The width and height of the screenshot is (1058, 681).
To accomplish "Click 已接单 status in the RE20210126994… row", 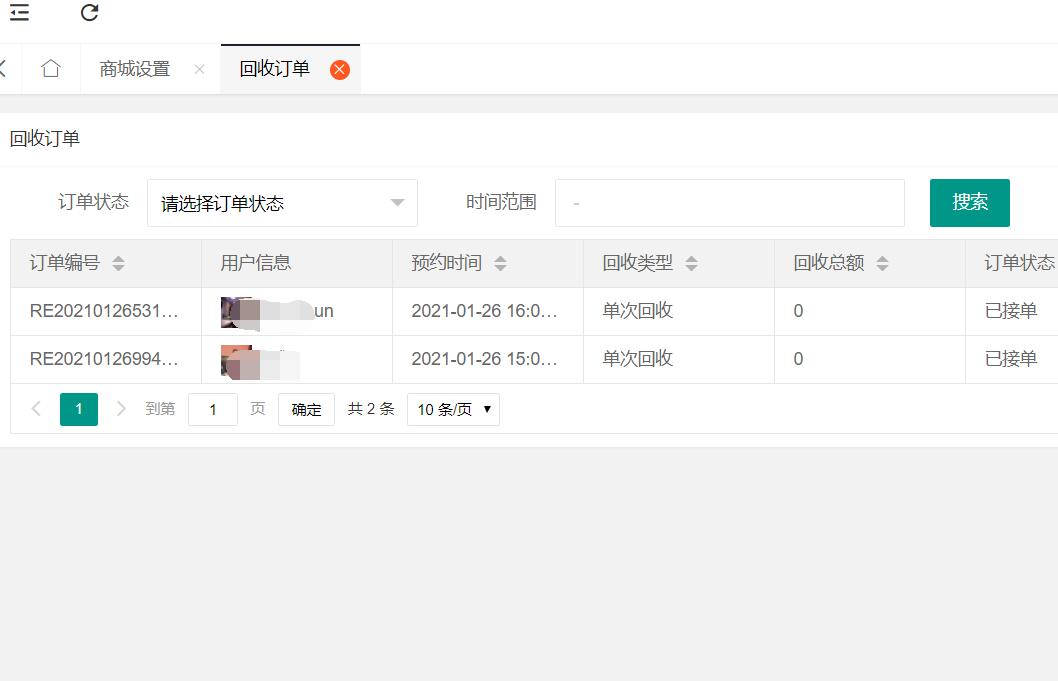I will tap(1011, 358).
